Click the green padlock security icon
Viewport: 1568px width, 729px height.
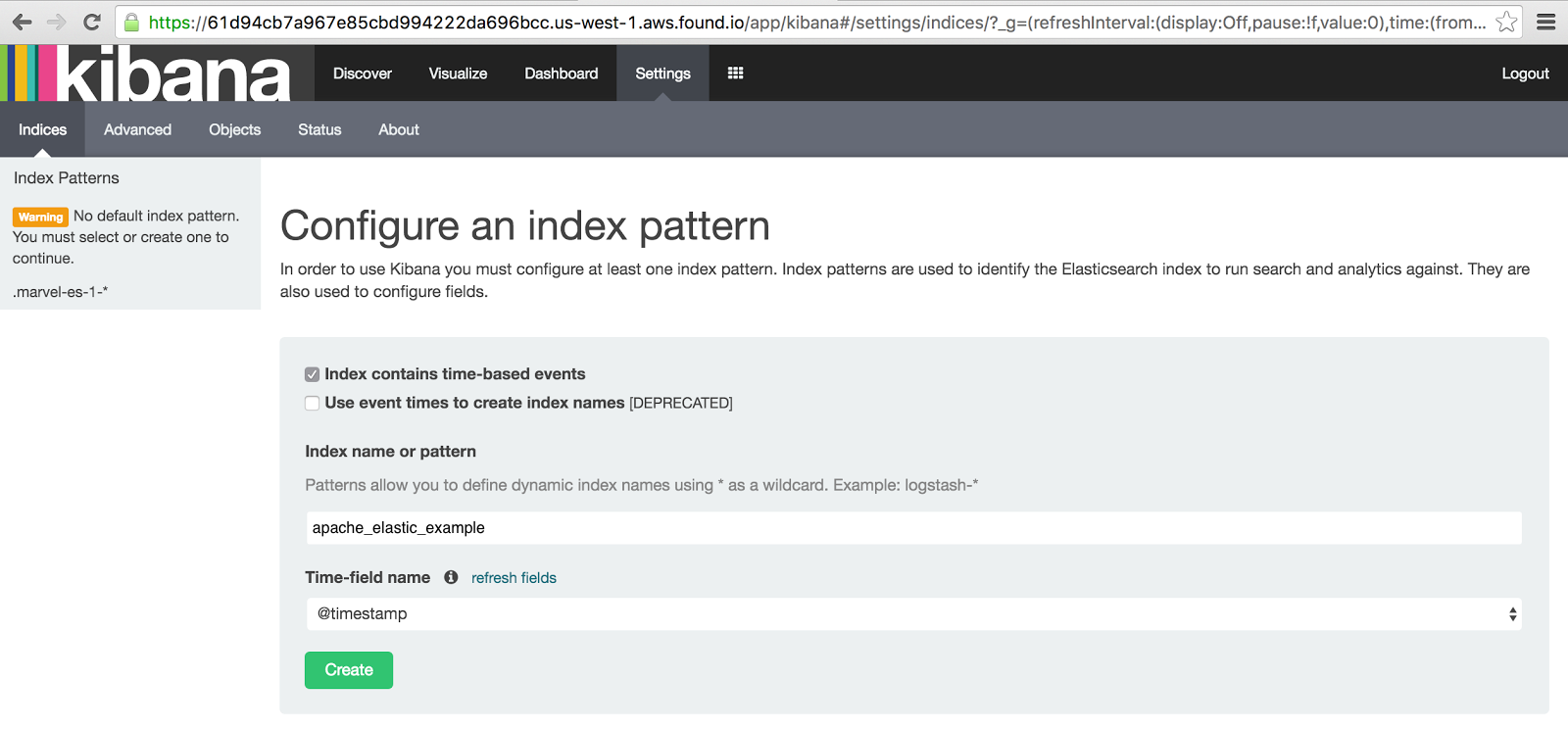(x=131, y=22)
